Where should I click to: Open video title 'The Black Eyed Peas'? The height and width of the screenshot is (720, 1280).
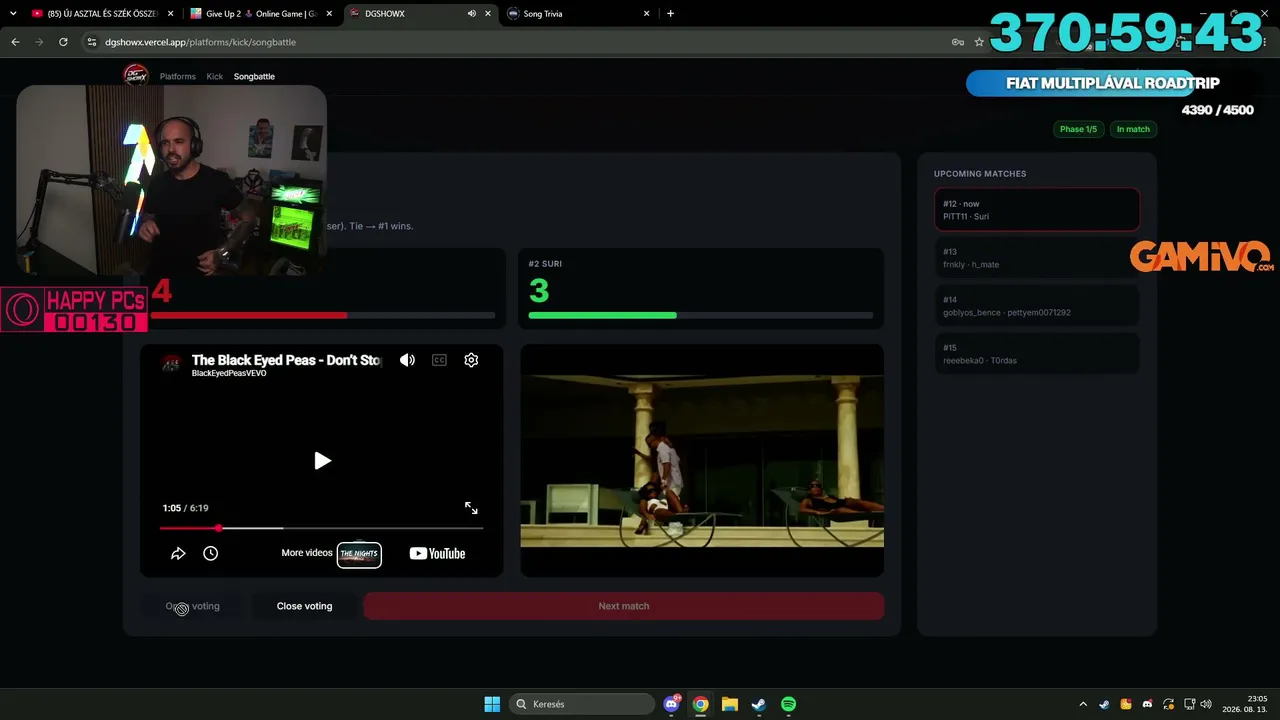tap(286, 360)
